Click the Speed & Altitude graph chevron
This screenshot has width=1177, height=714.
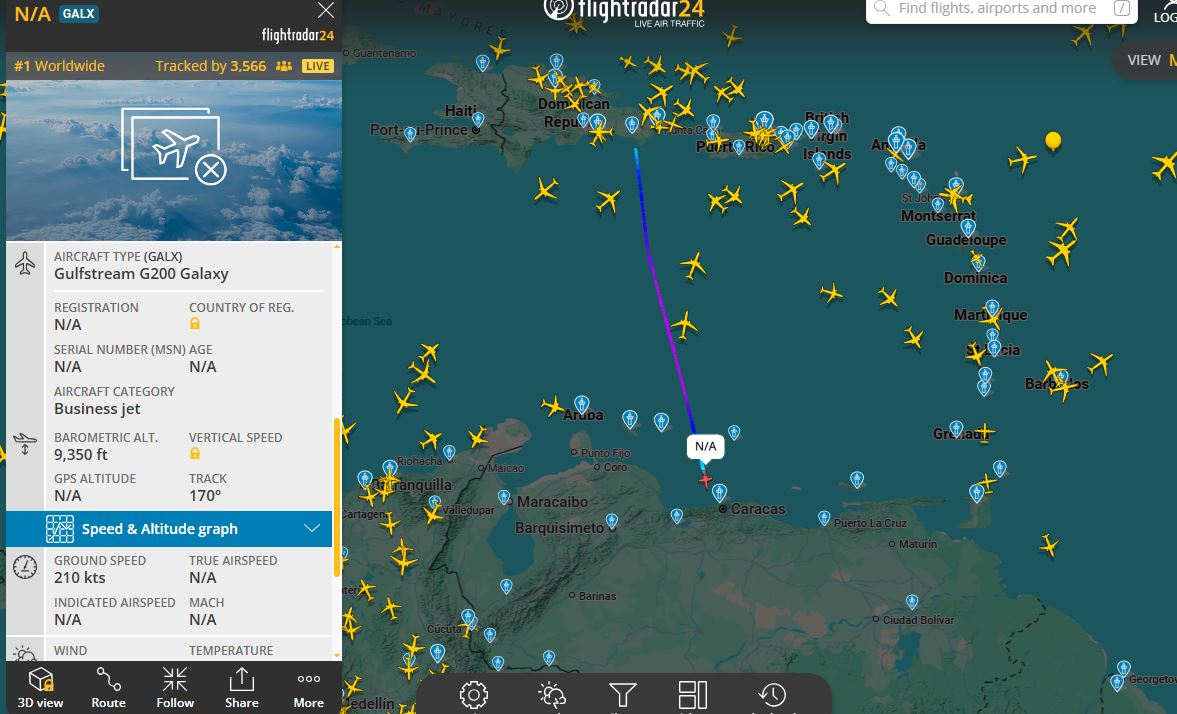pyautogui.click(x=312, y=529)
